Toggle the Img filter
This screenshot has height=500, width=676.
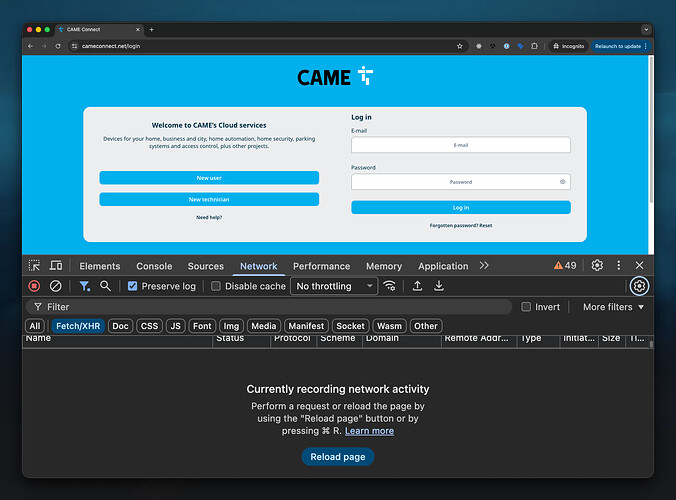tap(231, 326)
